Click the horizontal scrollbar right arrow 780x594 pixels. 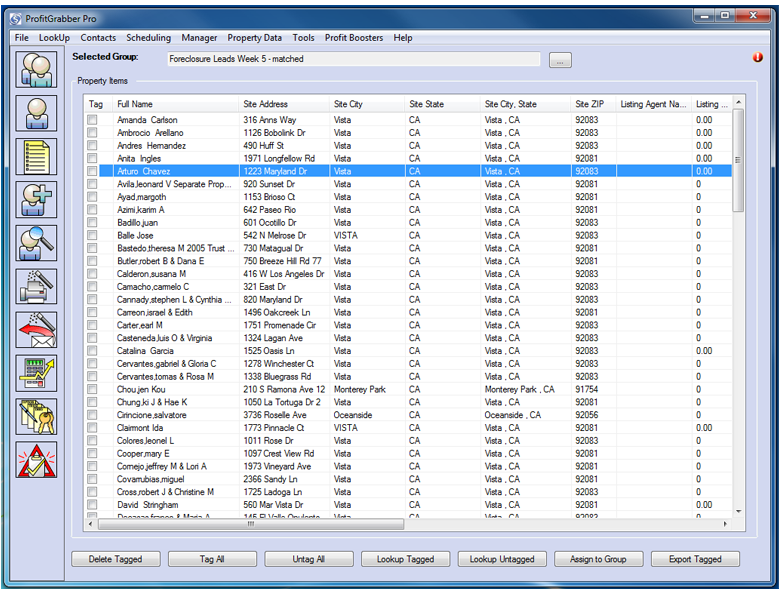(x=725, y=524)
